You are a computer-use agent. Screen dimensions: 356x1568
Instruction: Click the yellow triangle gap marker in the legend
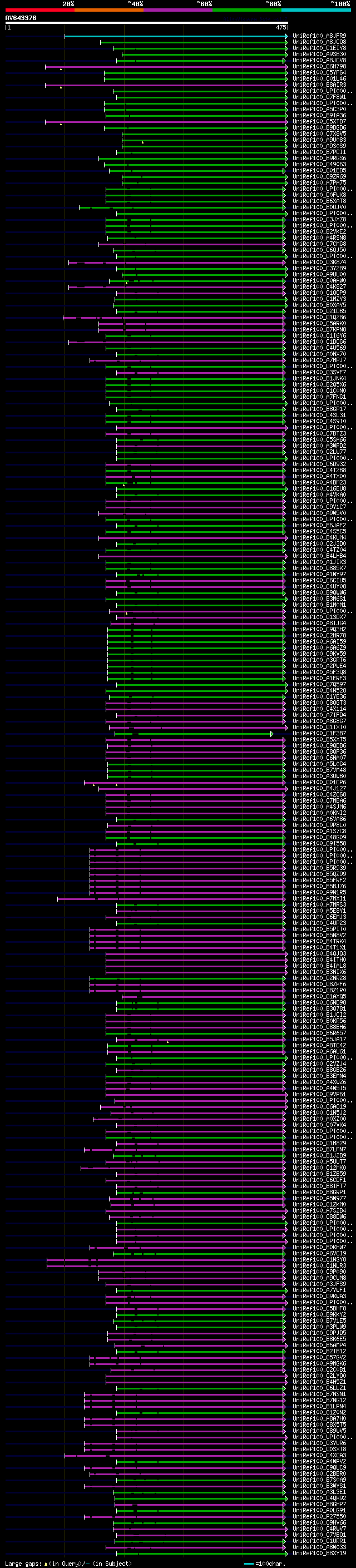pyautogui.click(x=45, y=1563)
